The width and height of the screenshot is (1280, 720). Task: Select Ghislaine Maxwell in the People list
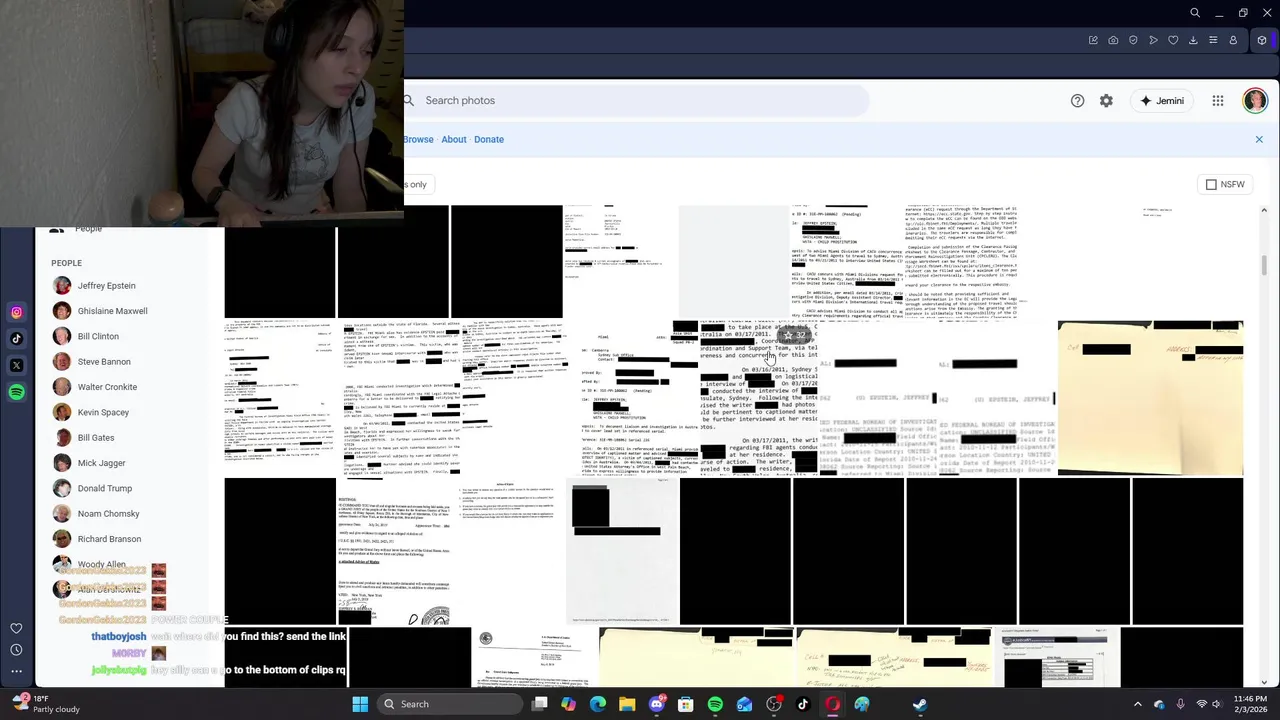112,311
